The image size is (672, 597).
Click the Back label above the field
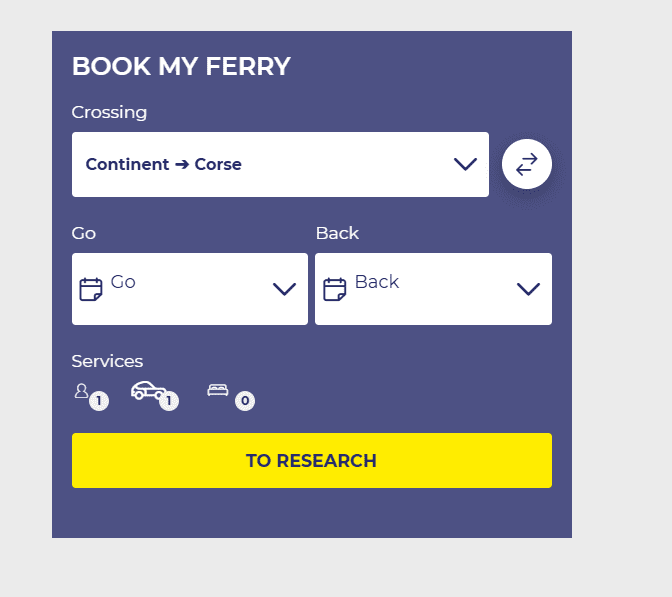pyautogui.click(x=337, y=233)
